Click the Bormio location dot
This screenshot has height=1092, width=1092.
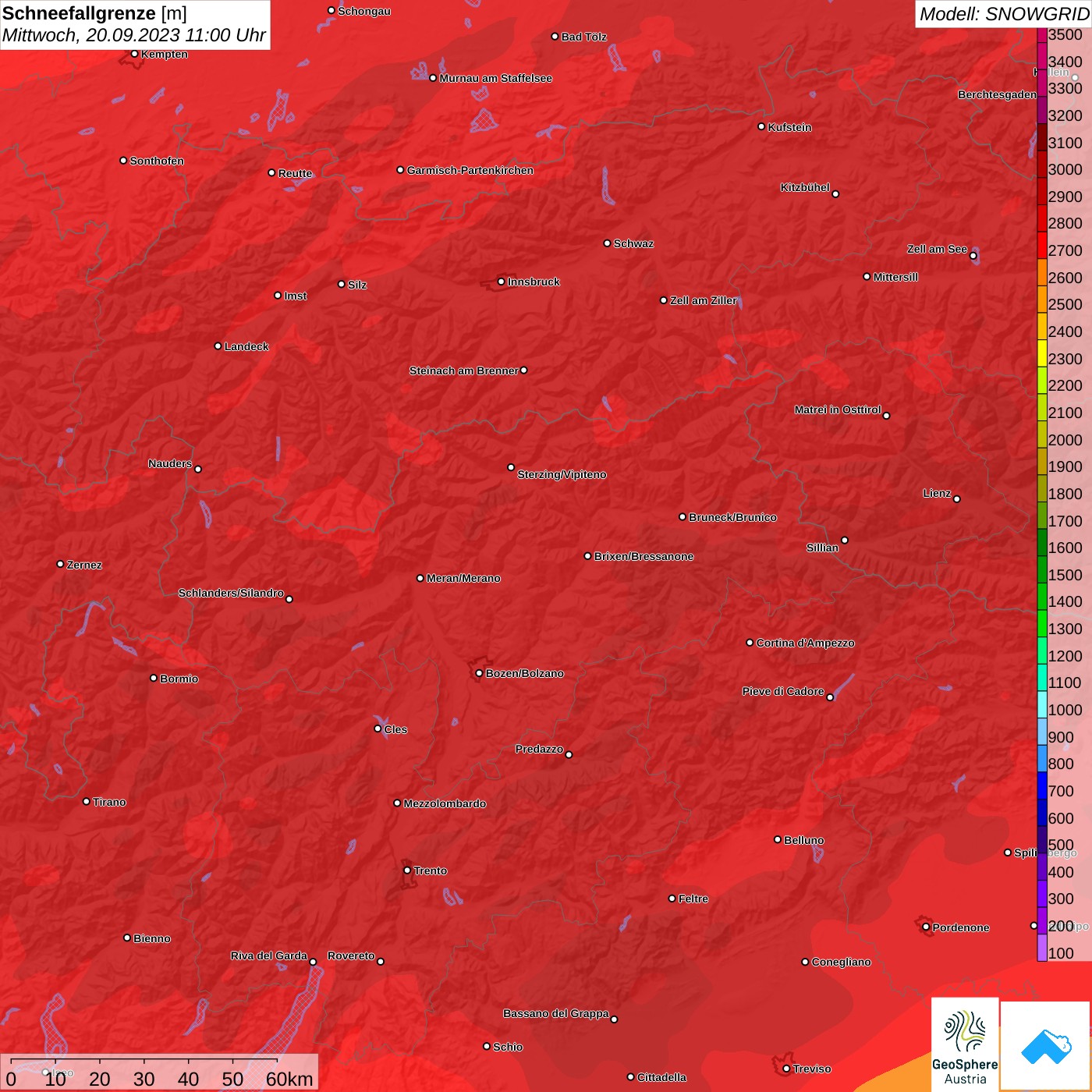click(154, 678)
